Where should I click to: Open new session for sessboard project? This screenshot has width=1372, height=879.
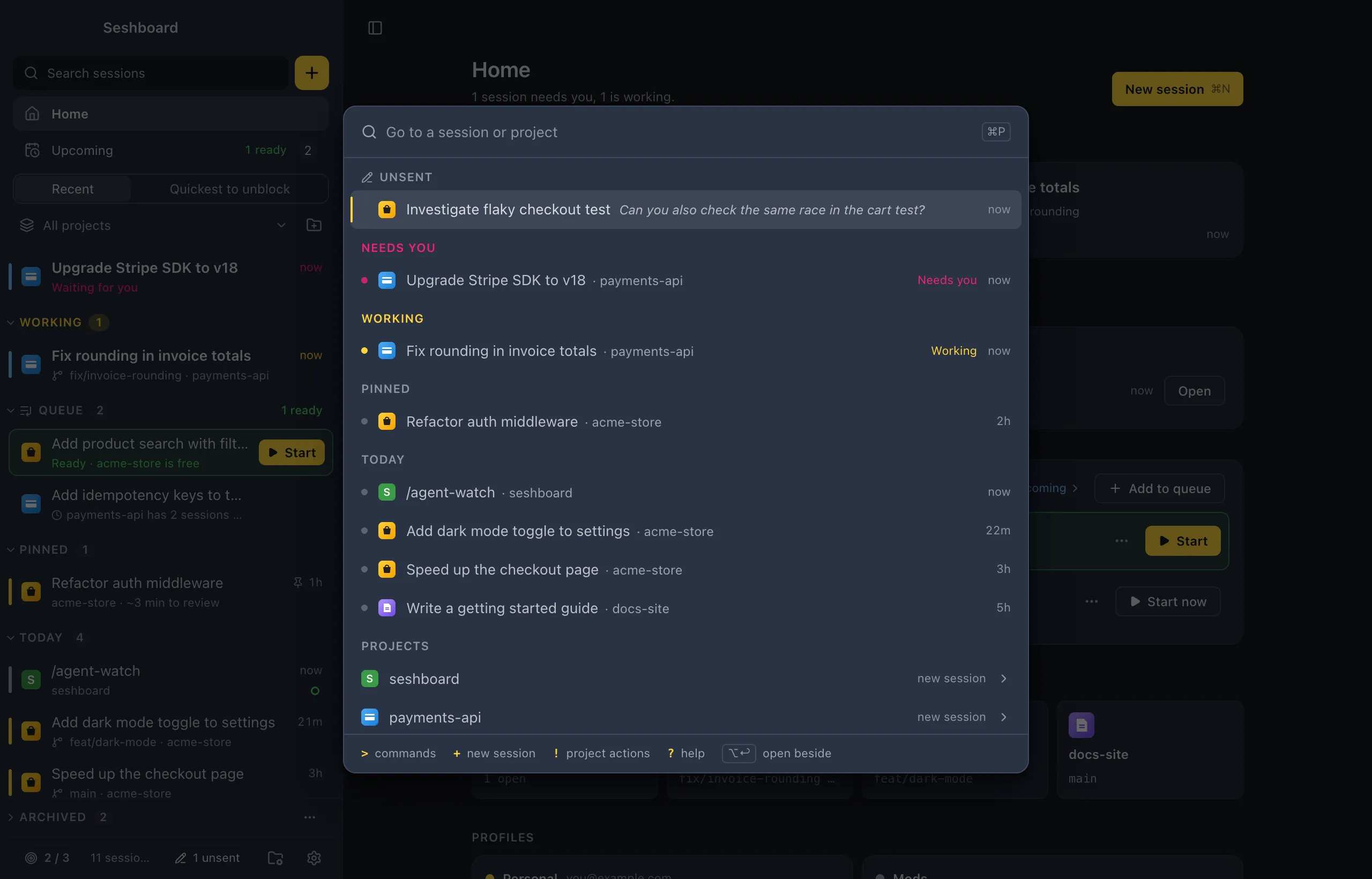click(685, 678)
